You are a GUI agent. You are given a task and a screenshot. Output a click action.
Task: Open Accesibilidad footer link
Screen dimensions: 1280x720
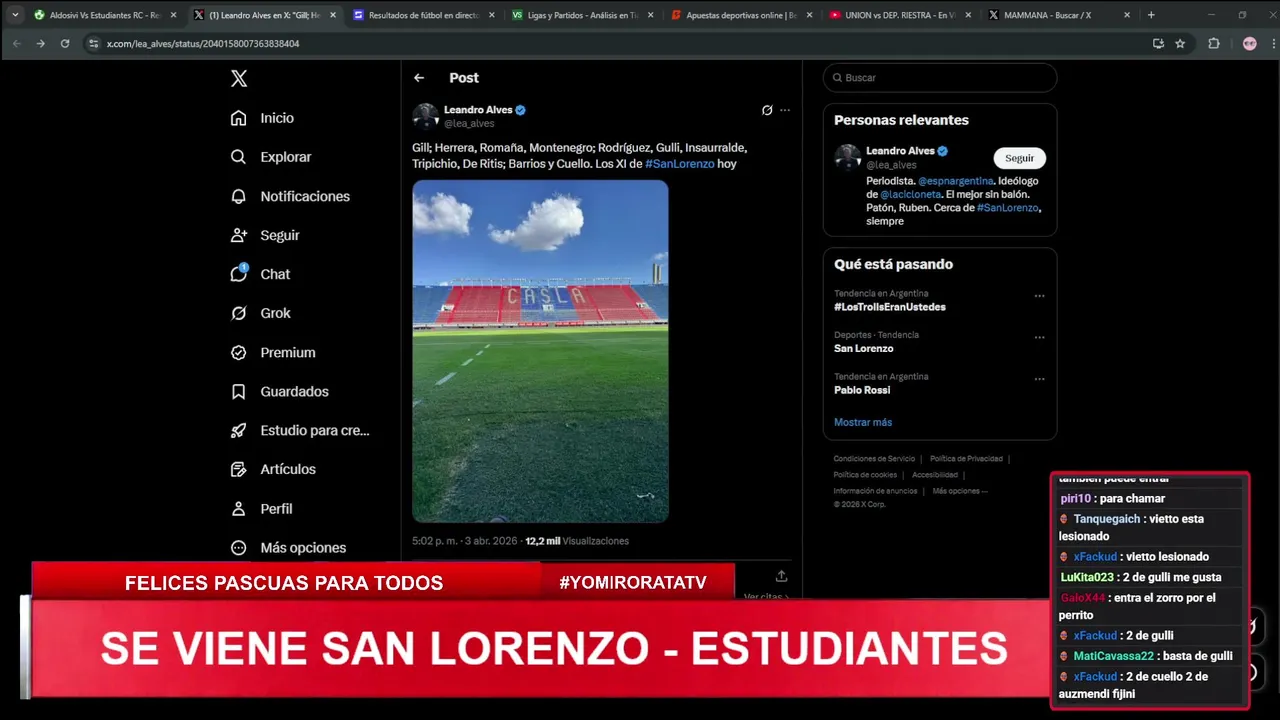pyautogui.click(x=935, y=475)
